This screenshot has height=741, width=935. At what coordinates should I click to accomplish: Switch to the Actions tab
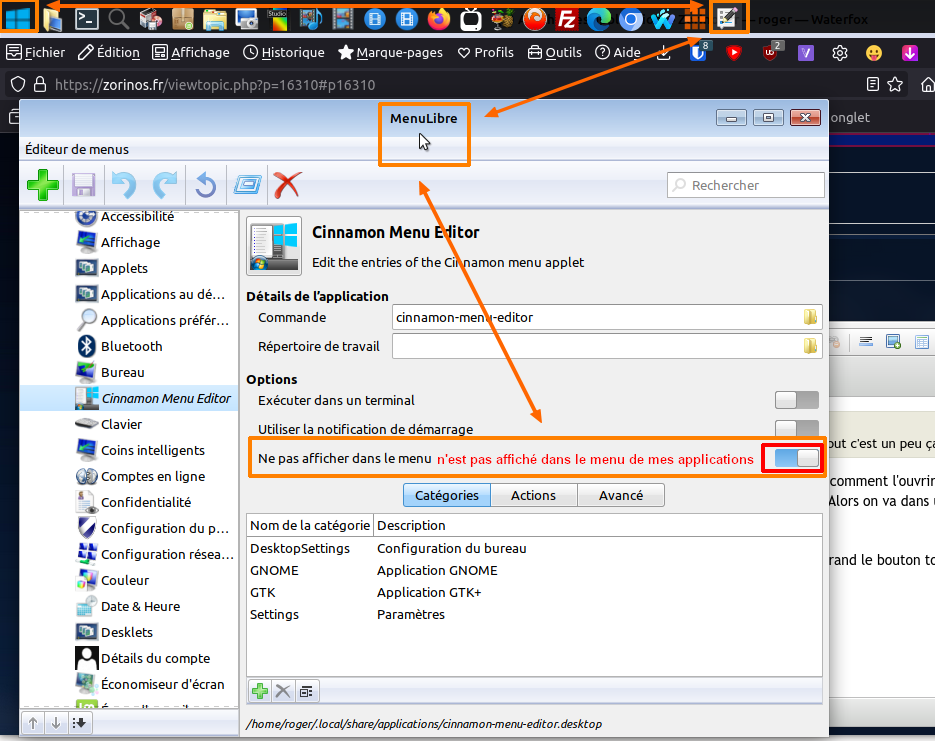click(x=533, y=495)
